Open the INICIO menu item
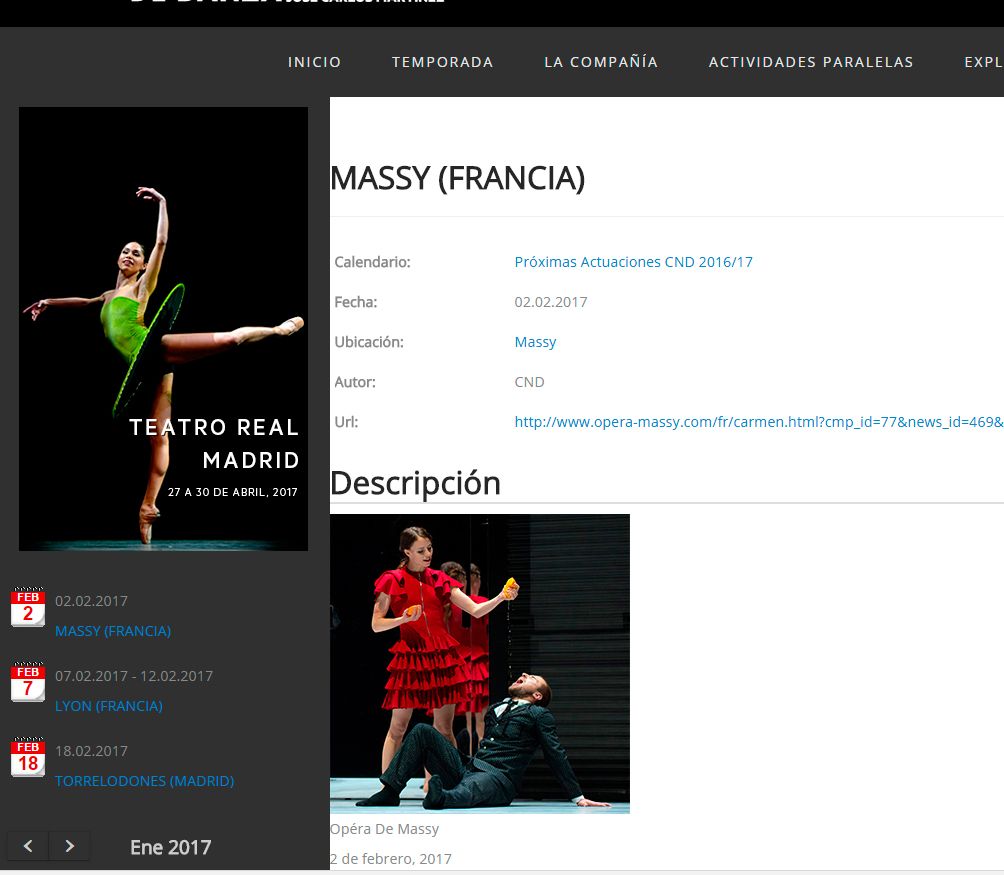This screenshot has width=1004, height=875. pyautogui.click(x=314, y=62)
